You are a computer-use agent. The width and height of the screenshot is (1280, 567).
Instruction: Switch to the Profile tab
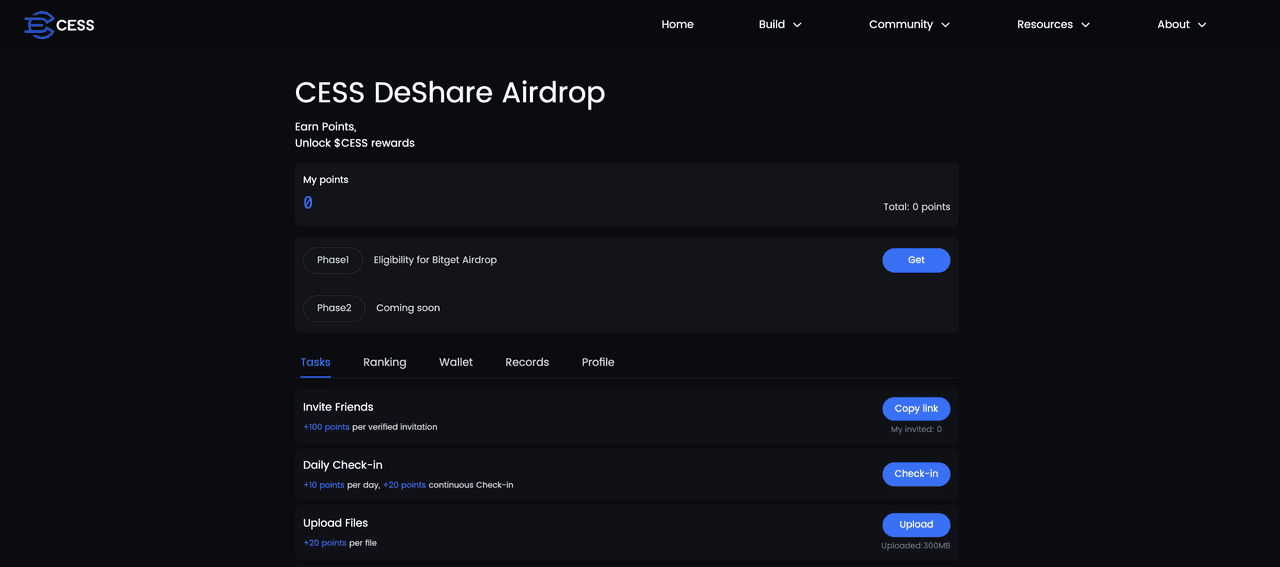coord(598,362)
